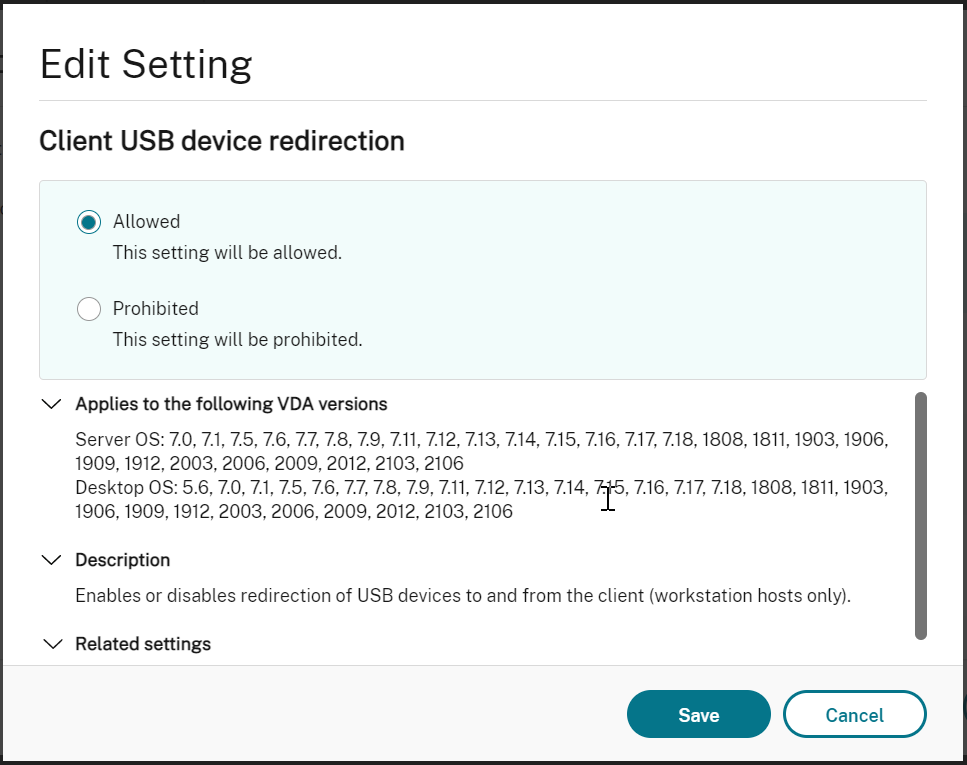The width and height of the screenshot is (967, 765).
Task: Click the 'Allowed' option label text
Action: [x=146, y=222]
